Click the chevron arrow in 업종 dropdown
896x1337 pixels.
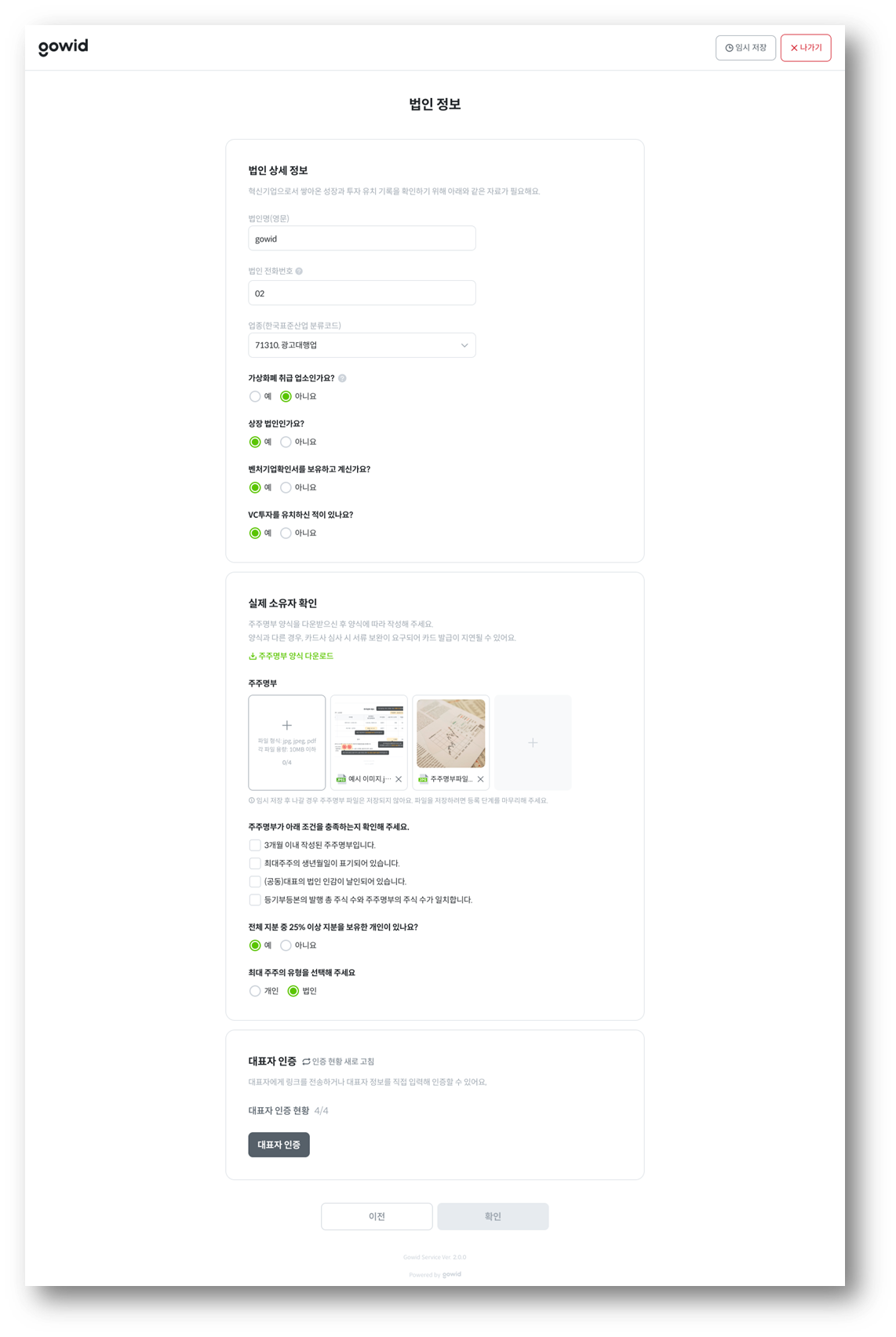(464, 345)
